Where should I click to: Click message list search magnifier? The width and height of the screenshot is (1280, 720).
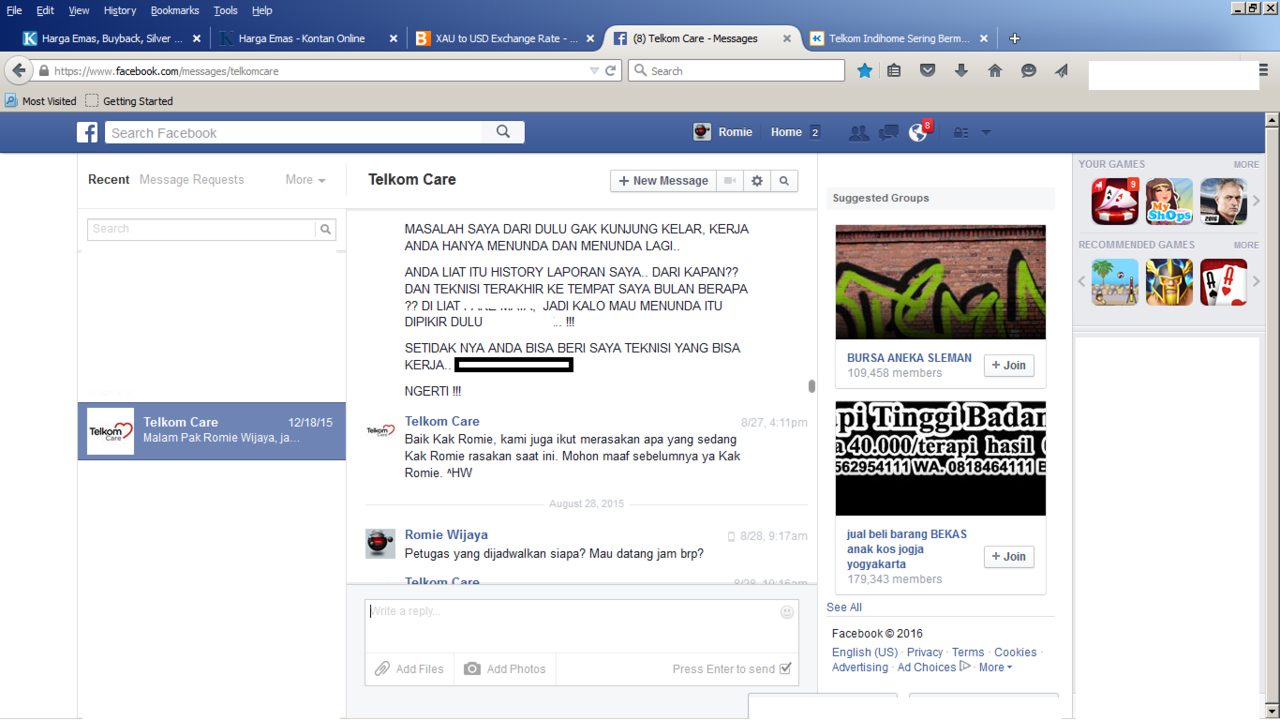click(x=325, y=229)
